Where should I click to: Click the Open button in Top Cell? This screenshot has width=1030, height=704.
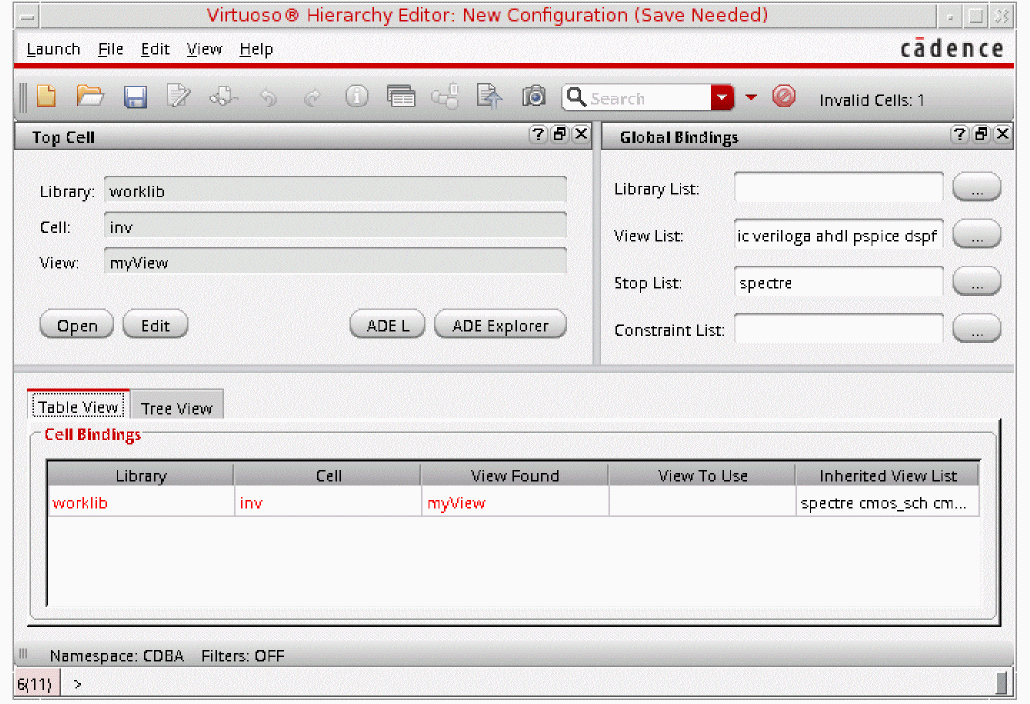tap(77, 326)
